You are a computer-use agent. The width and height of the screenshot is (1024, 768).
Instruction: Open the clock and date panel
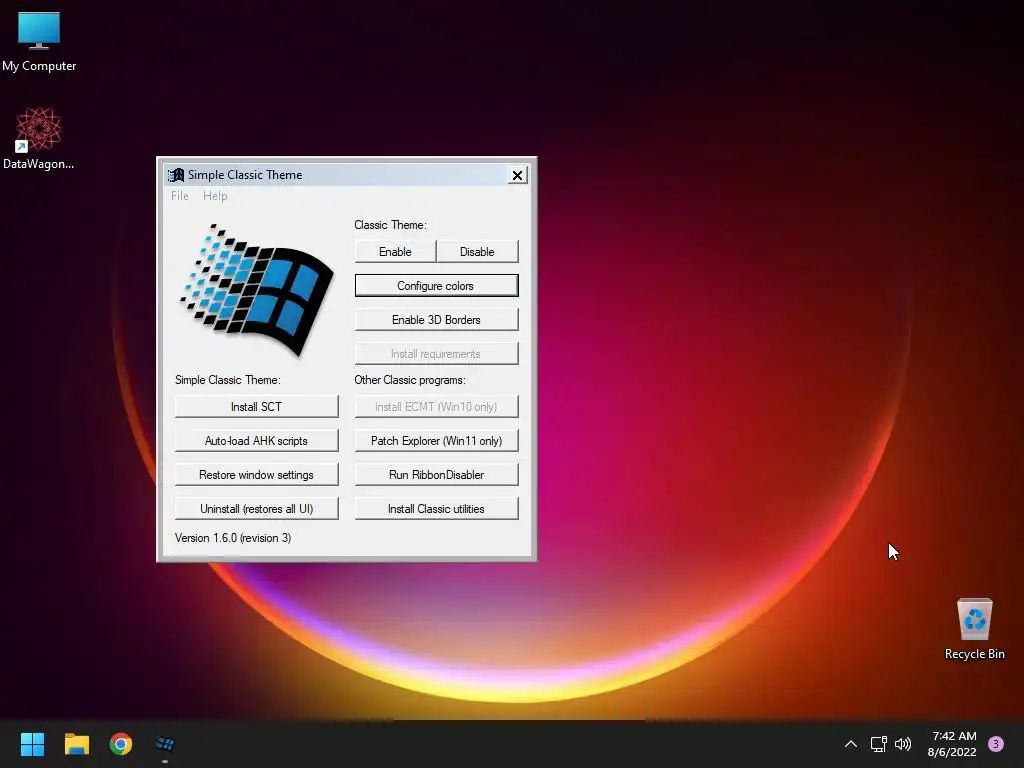click(x=952, y=744)
